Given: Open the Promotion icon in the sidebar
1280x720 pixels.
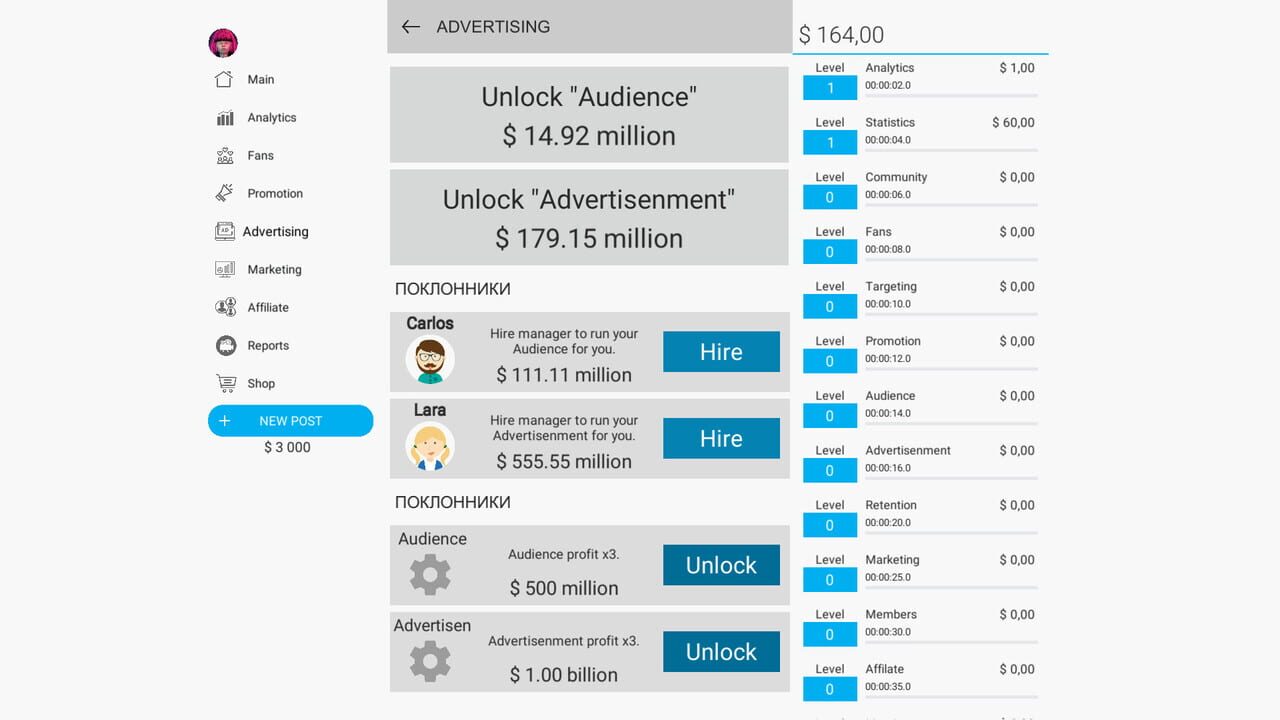Looking at the screenshot, I should [x=222, y=193].
